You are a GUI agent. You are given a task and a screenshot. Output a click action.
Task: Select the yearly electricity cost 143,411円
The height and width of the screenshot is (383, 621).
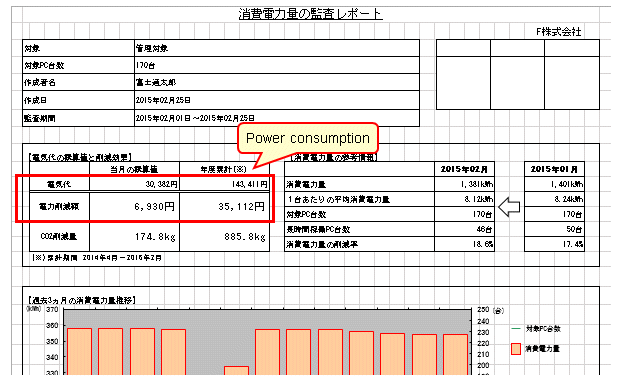[x=249, y=184]
